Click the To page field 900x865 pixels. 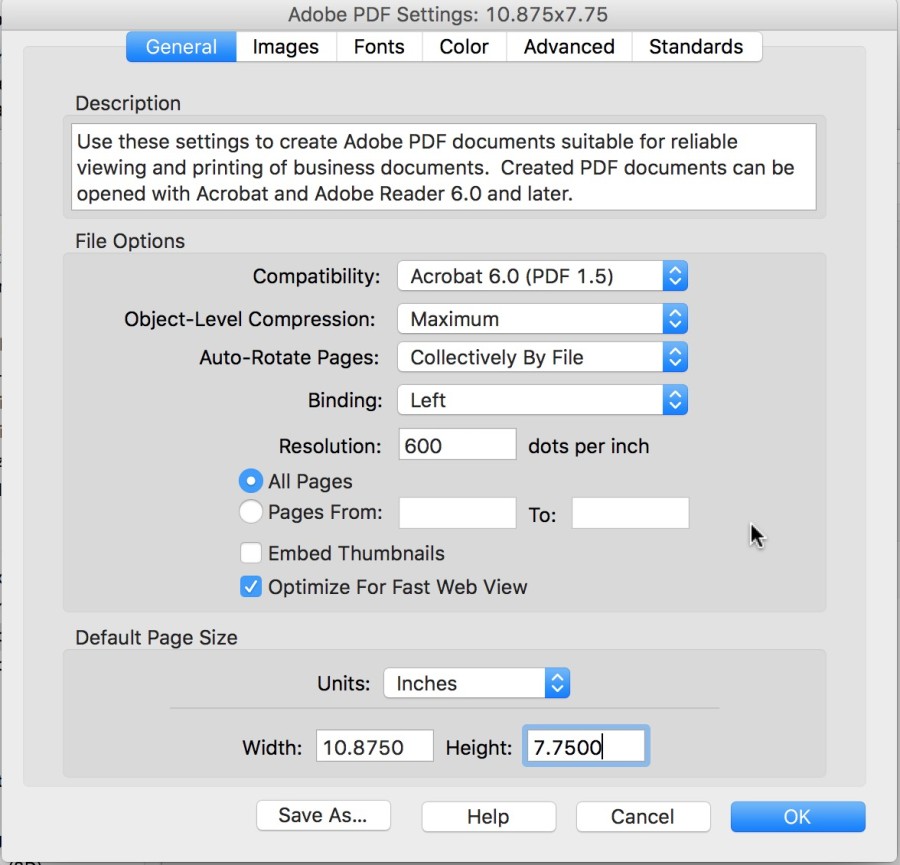pyautogui.click(x=630, y=513)
